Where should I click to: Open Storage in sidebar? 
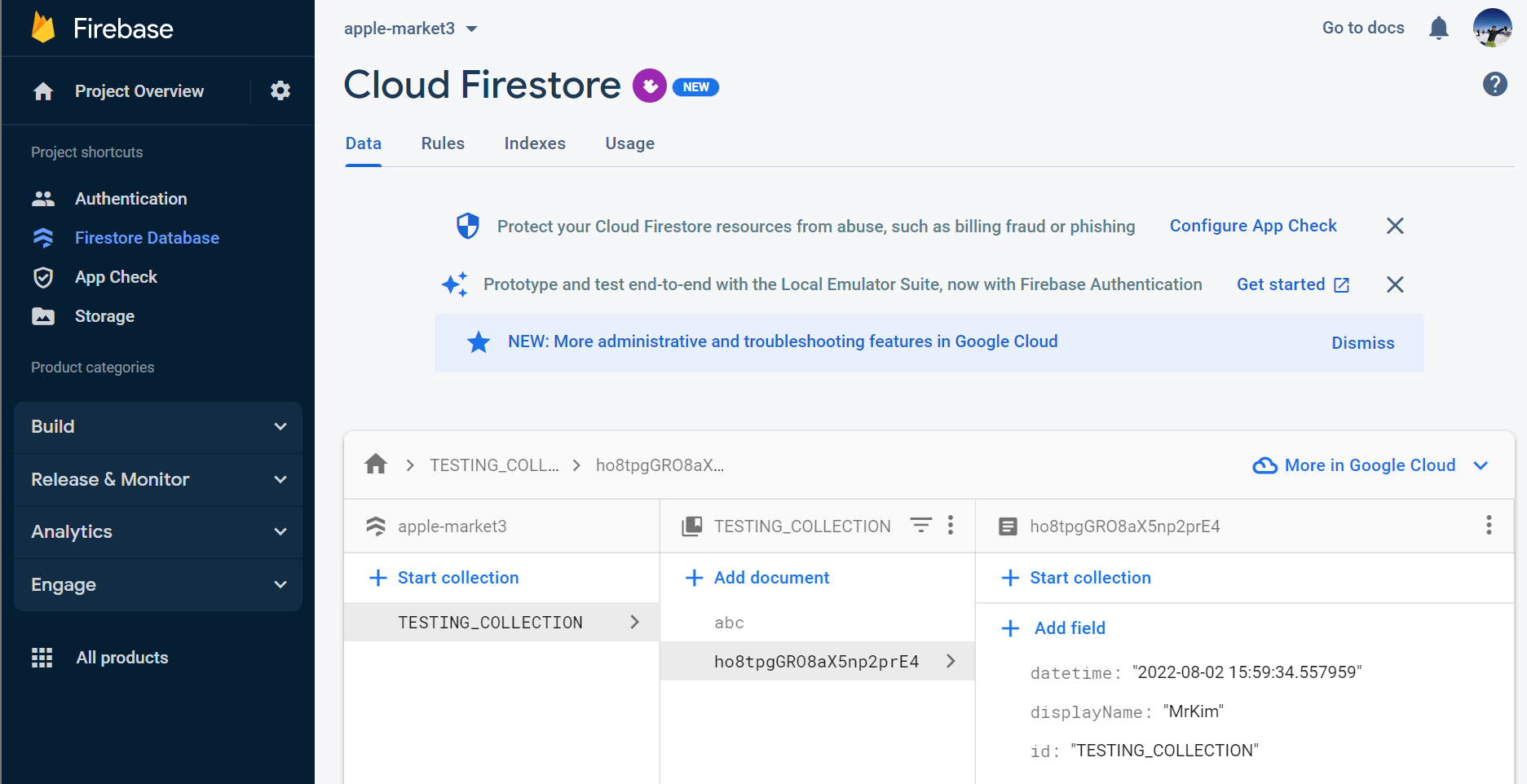tap(105, 316)
